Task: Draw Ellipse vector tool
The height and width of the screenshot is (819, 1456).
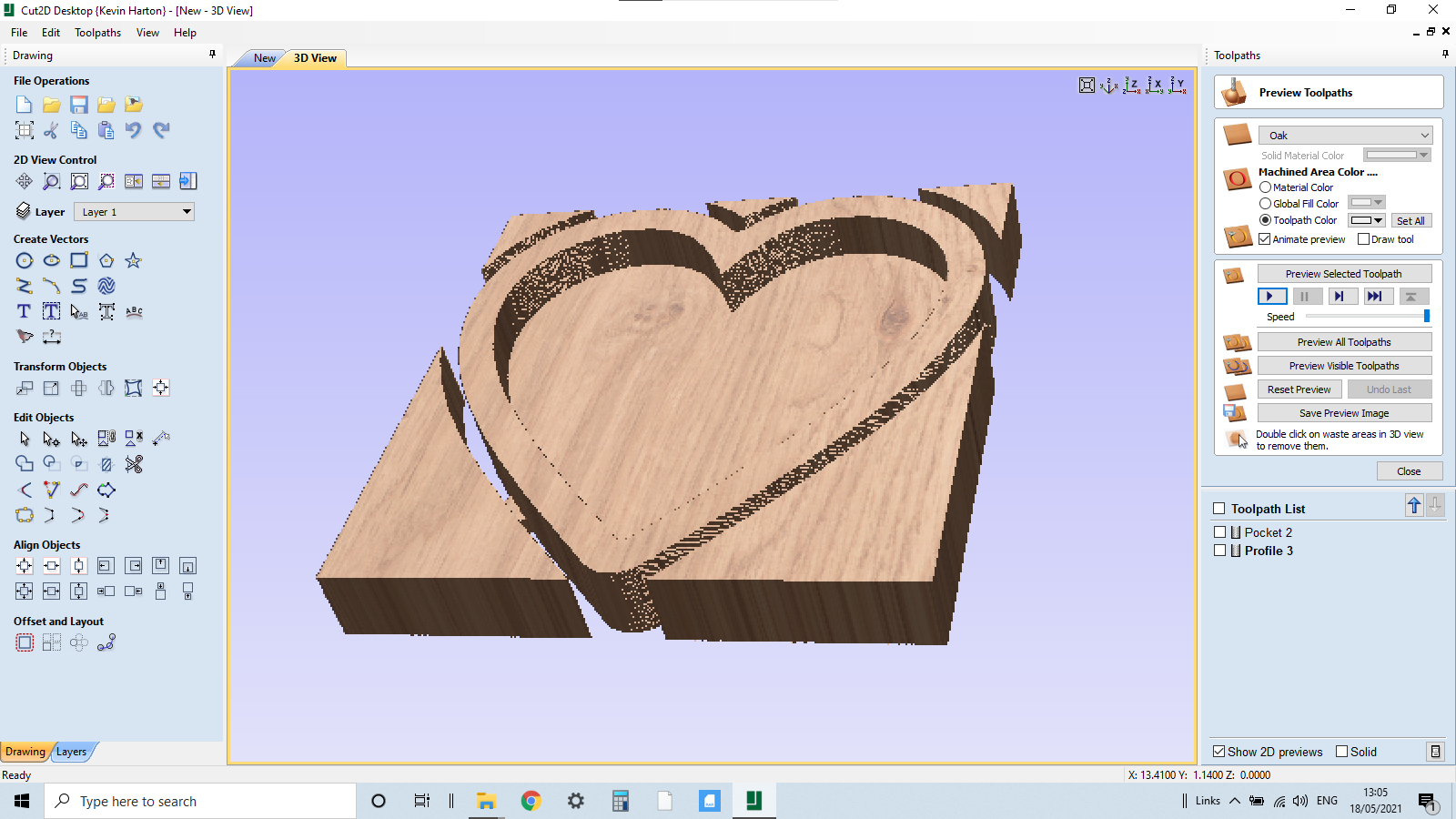Action: pyautogui.click(x=52, y=260)
